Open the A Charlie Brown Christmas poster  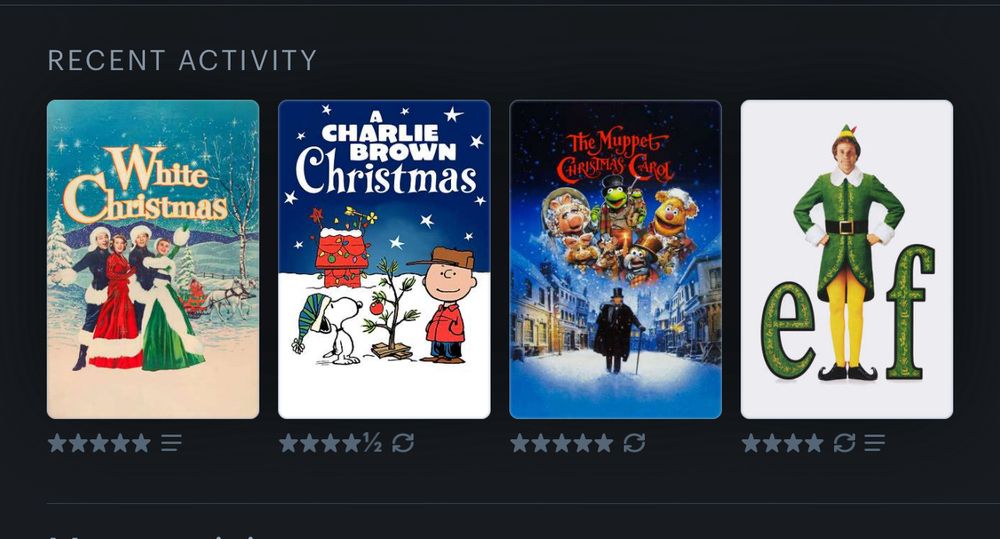385,259
